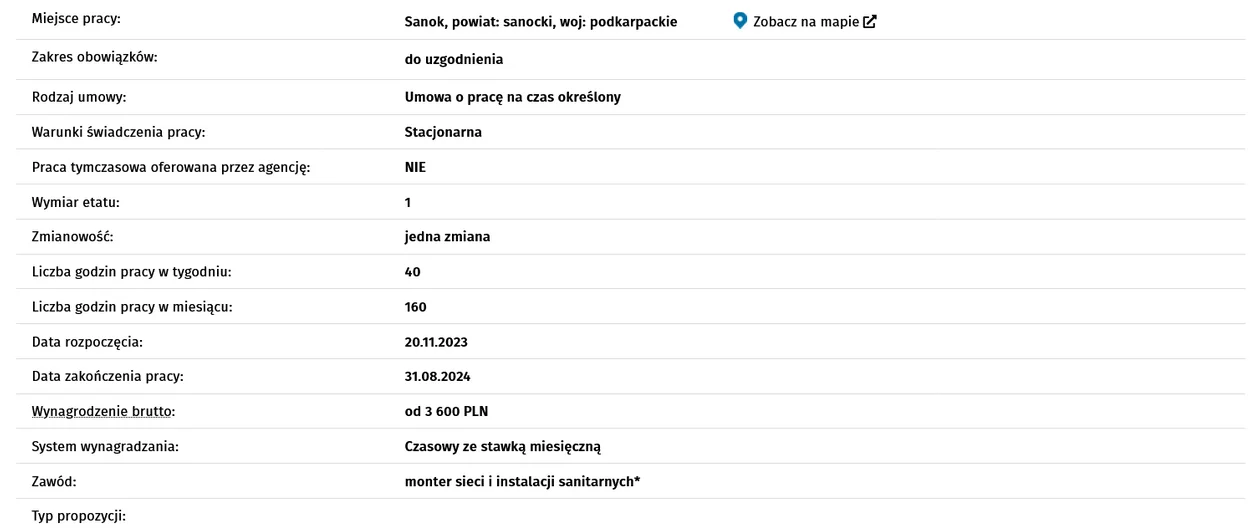Click the 'Typ propozycji' label
Viewport: 1260px width, 532px height.
[80, 517]
